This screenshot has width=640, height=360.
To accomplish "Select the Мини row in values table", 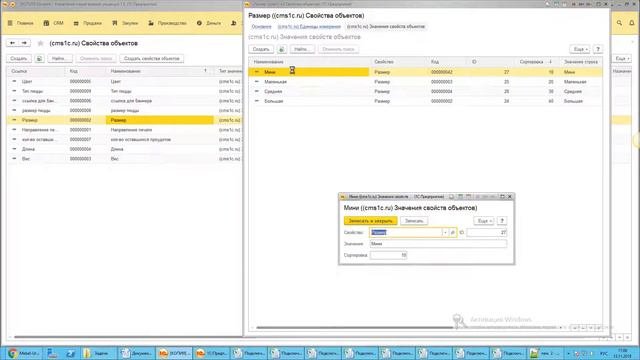I will (425, 72).
